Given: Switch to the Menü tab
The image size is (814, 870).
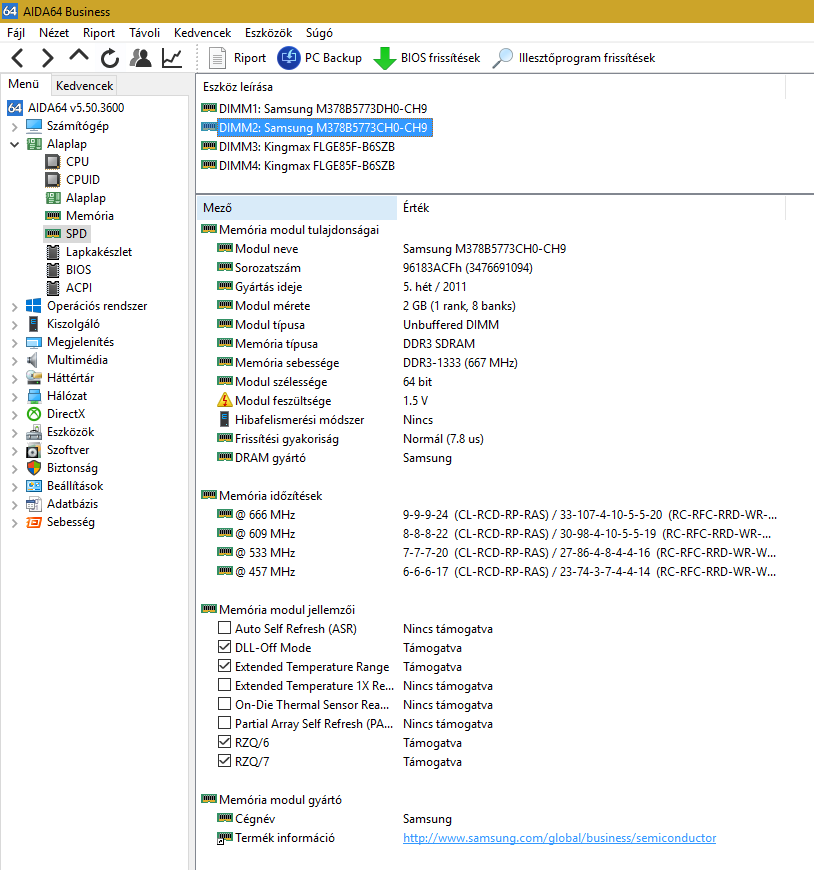Looking at the screenshot, I should [x=23, y=84].
